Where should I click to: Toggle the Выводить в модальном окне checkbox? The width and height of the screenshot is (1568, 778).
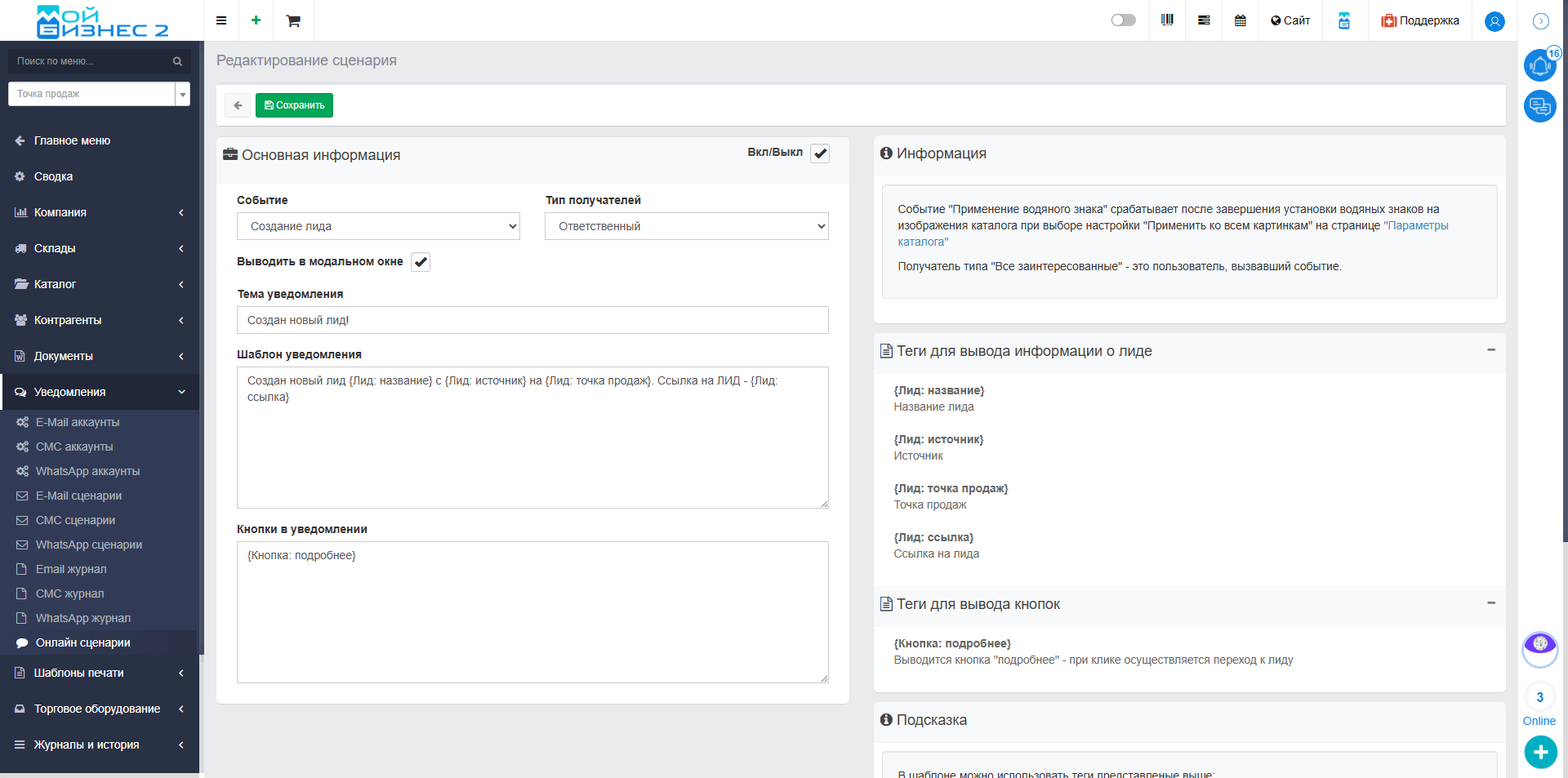click(421, 262)
